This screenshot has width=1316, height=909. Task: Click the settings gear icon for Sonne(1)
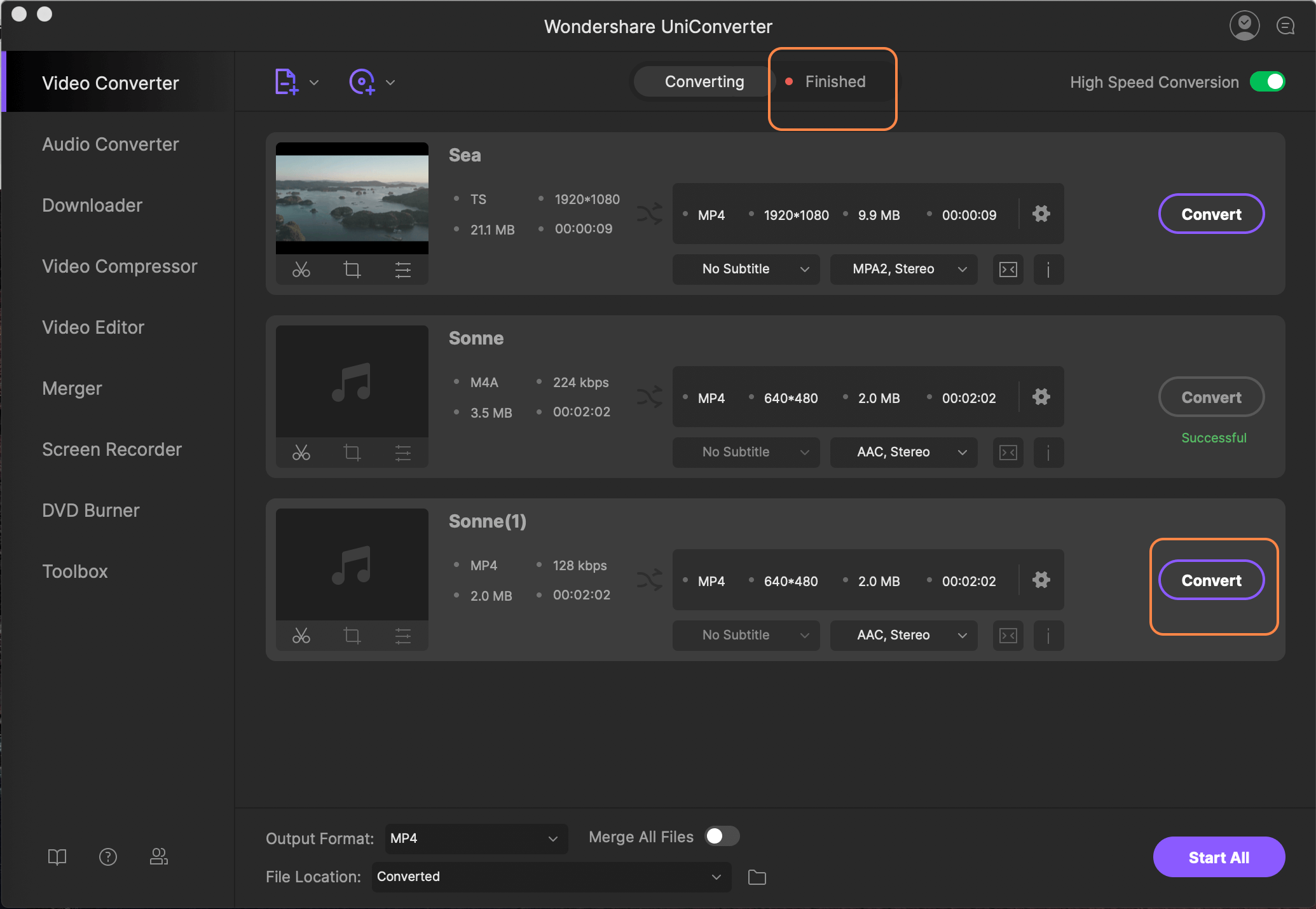[x=1041, y=579]
